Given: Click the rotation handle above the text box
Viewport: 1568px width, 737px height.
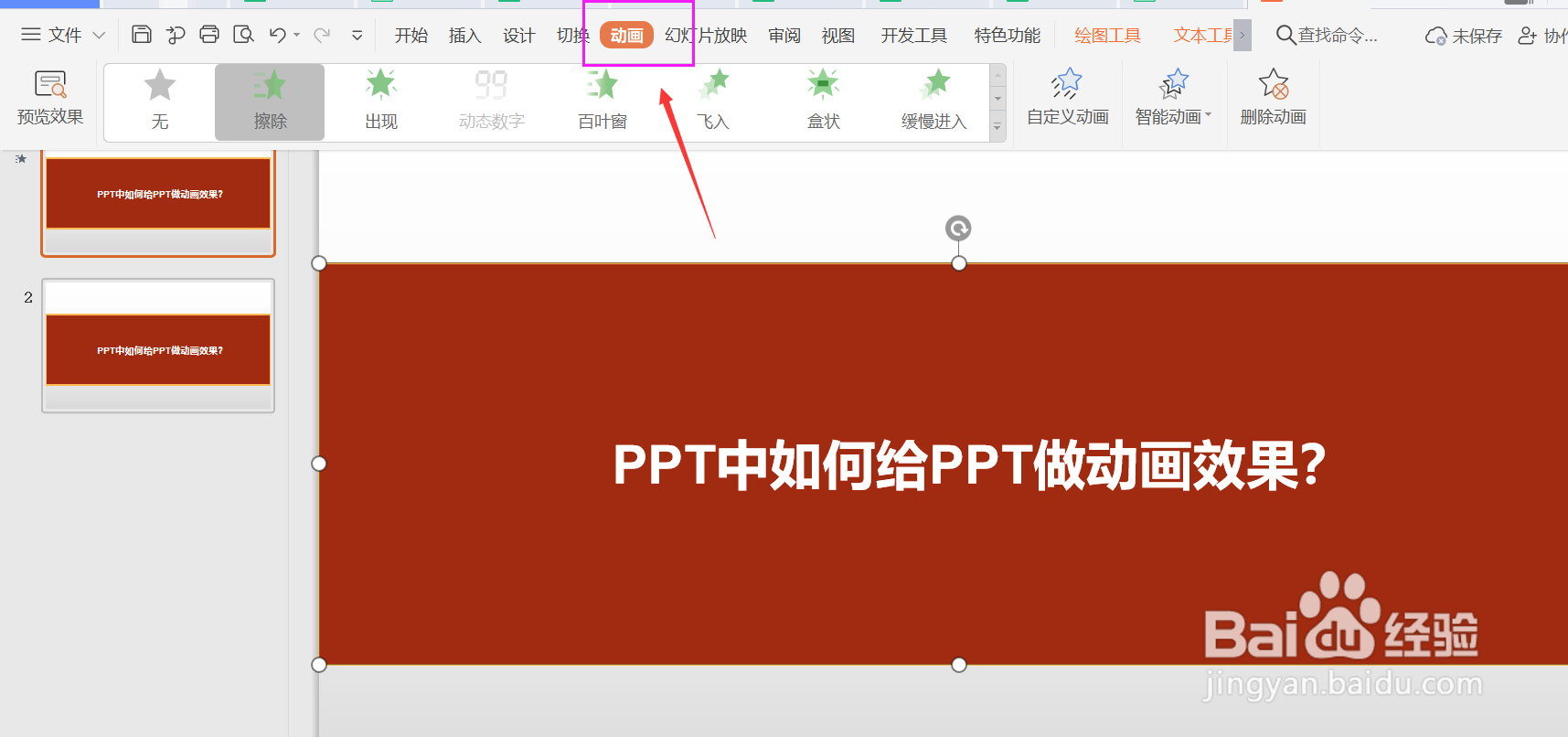Looking at the screenshot, I should [x=958, y=229].
